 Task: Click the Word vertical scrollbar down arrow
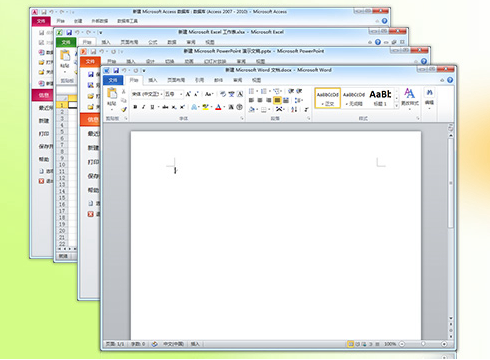(x=451, y=318)
